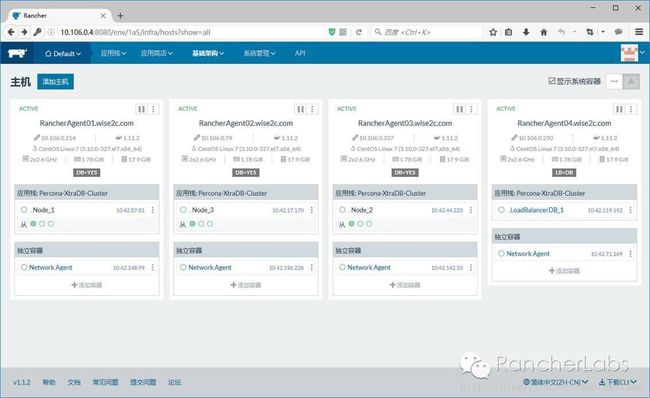
Task: Open more actions menu for RancherAgent04 host
Action: coord(631,109)
